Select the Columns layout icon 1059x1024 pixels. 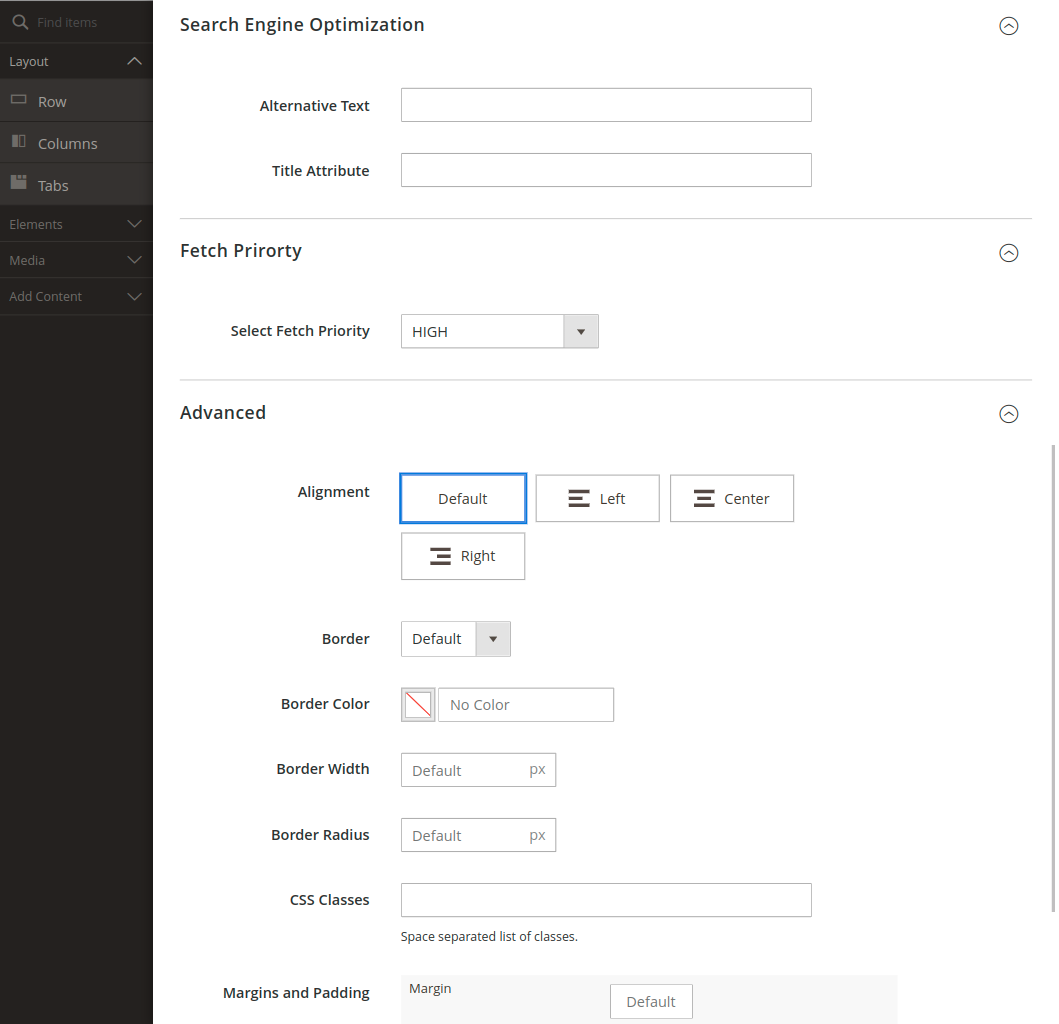[x=19, y=141]
